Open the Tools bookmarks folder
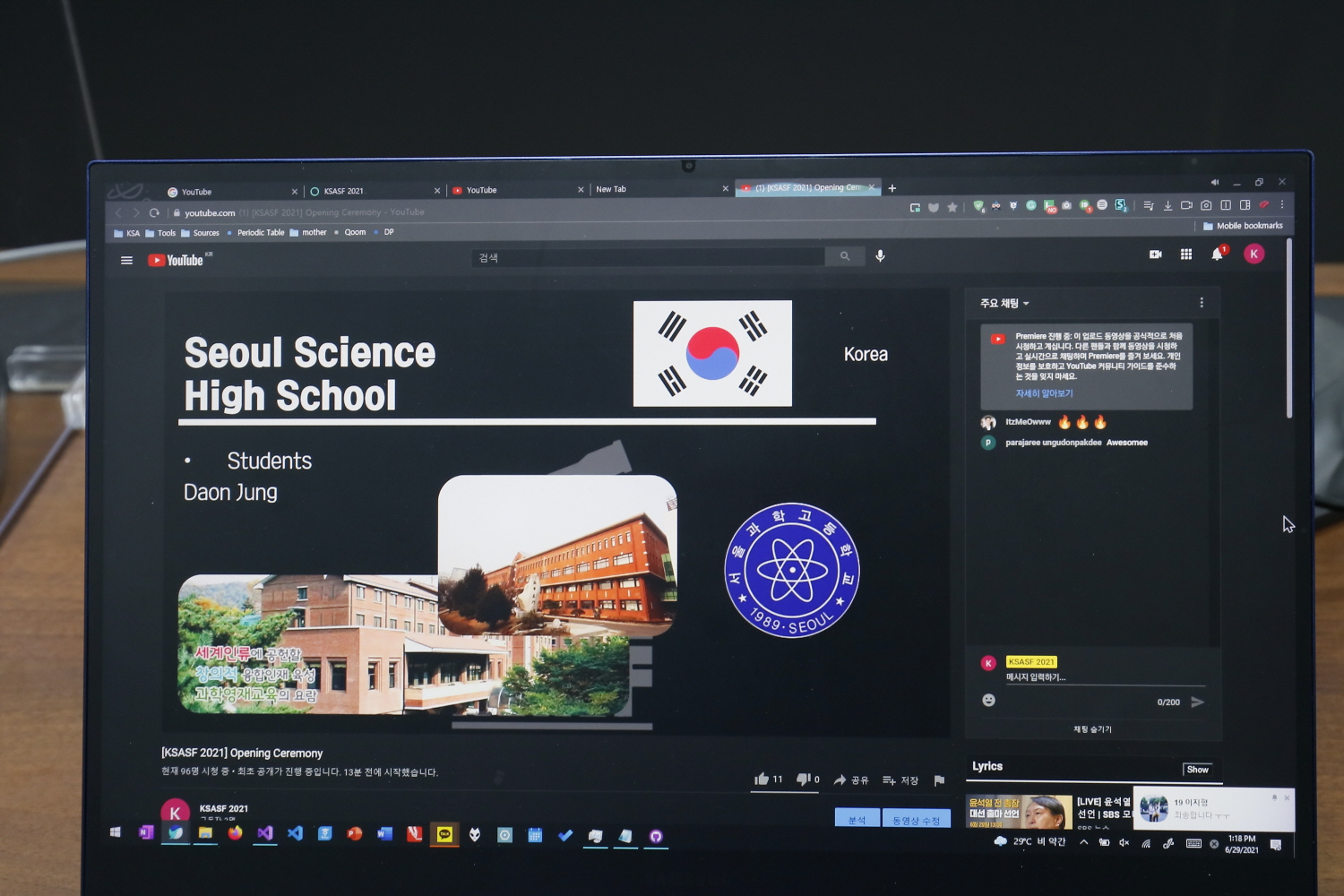This screenshot has height=896, width=1344. point(160,233)
